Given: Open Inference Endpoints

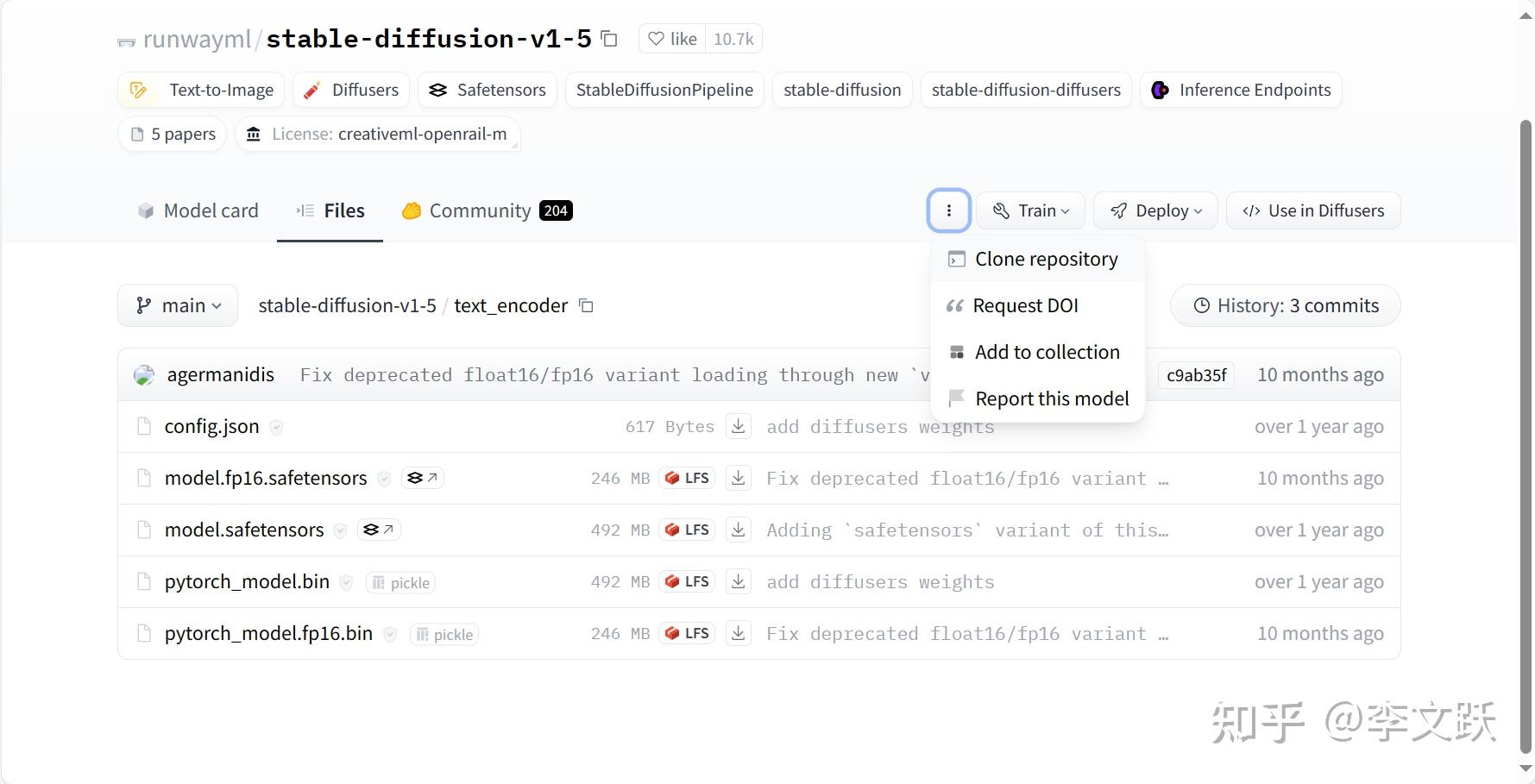Looking at the screenshot, I should click(x=1240, y=90).
